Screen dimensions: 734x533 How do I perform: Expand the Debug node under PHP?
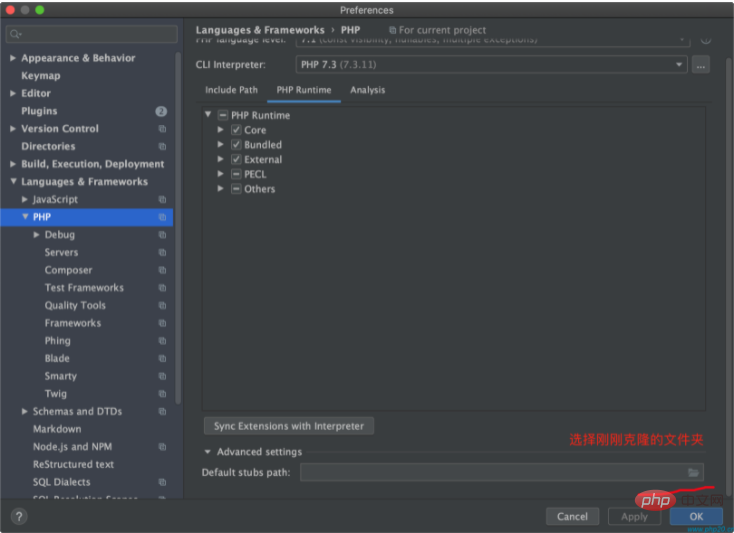(37, 235)
